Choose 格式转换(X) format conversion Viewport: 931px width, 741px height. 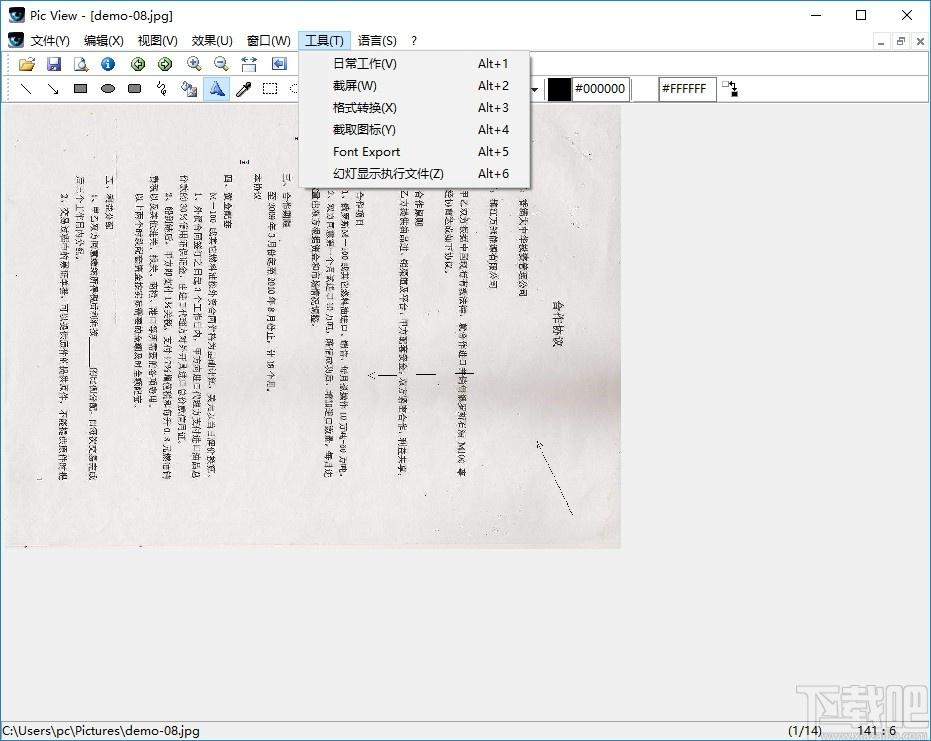pyautogui.click(x=414, y=107)
